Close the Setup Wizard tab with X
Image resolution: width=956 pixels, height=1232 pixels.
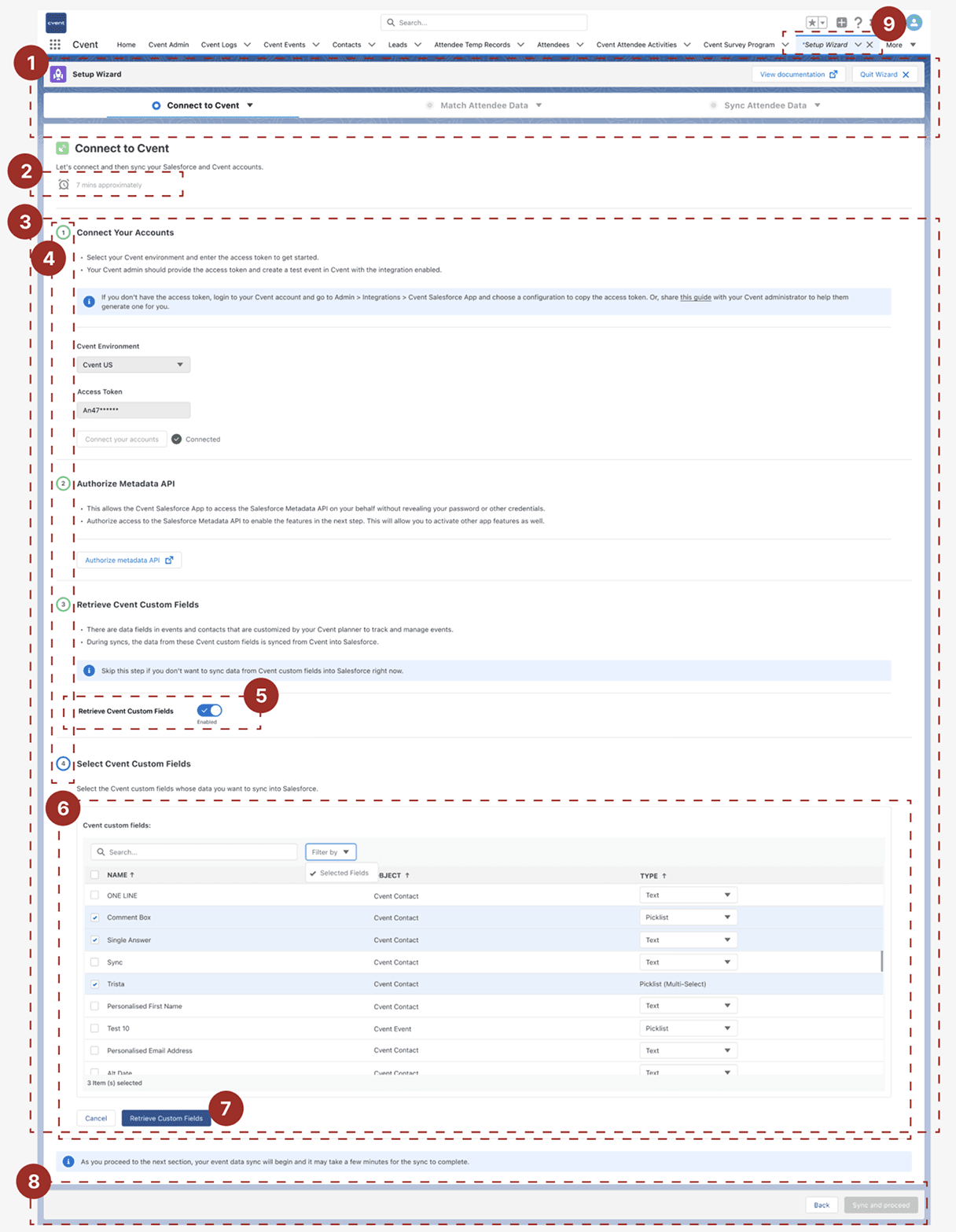click(870, 45)
